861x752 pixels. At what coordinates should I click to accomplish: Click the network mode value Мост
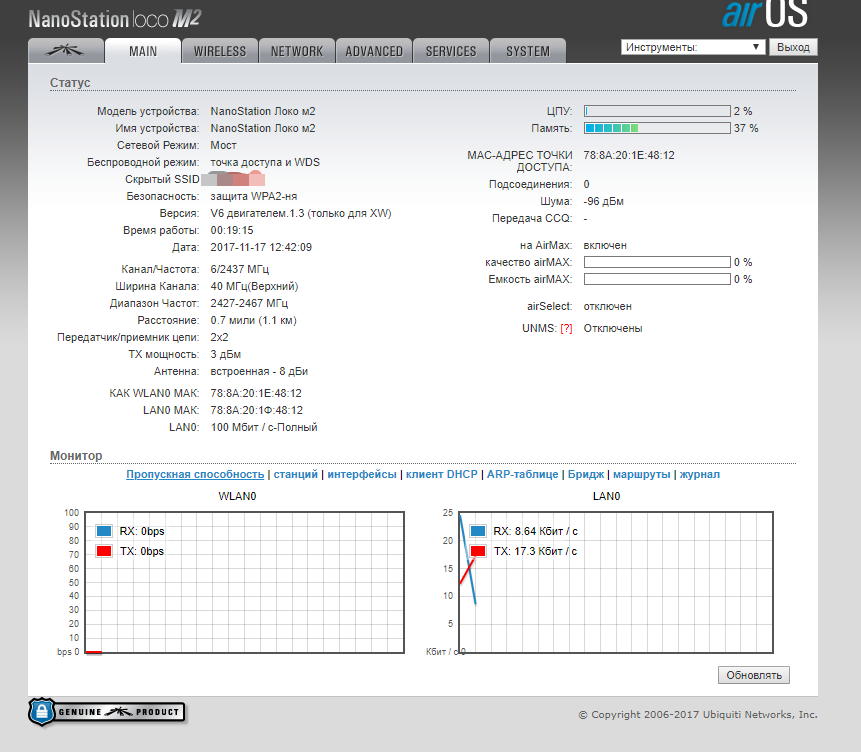[223, 146]
